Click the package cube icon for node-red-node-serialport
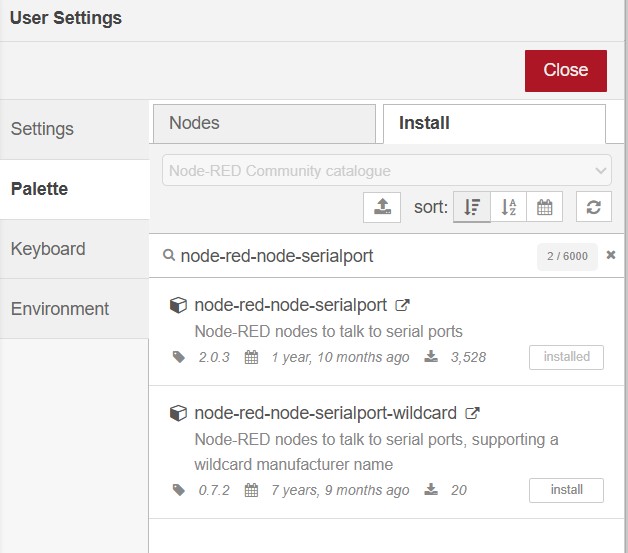The image size is (628, 553). [x=178, y=305]
